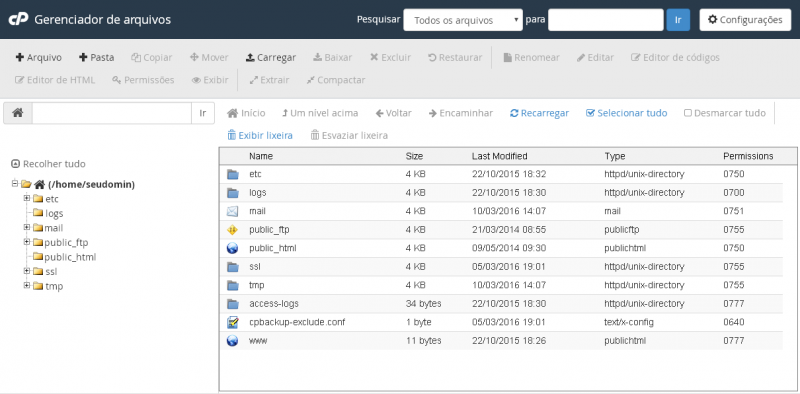Expand the ssl folder in tree
This screenshot has height=394, width=800.
(x=27, y=271)
